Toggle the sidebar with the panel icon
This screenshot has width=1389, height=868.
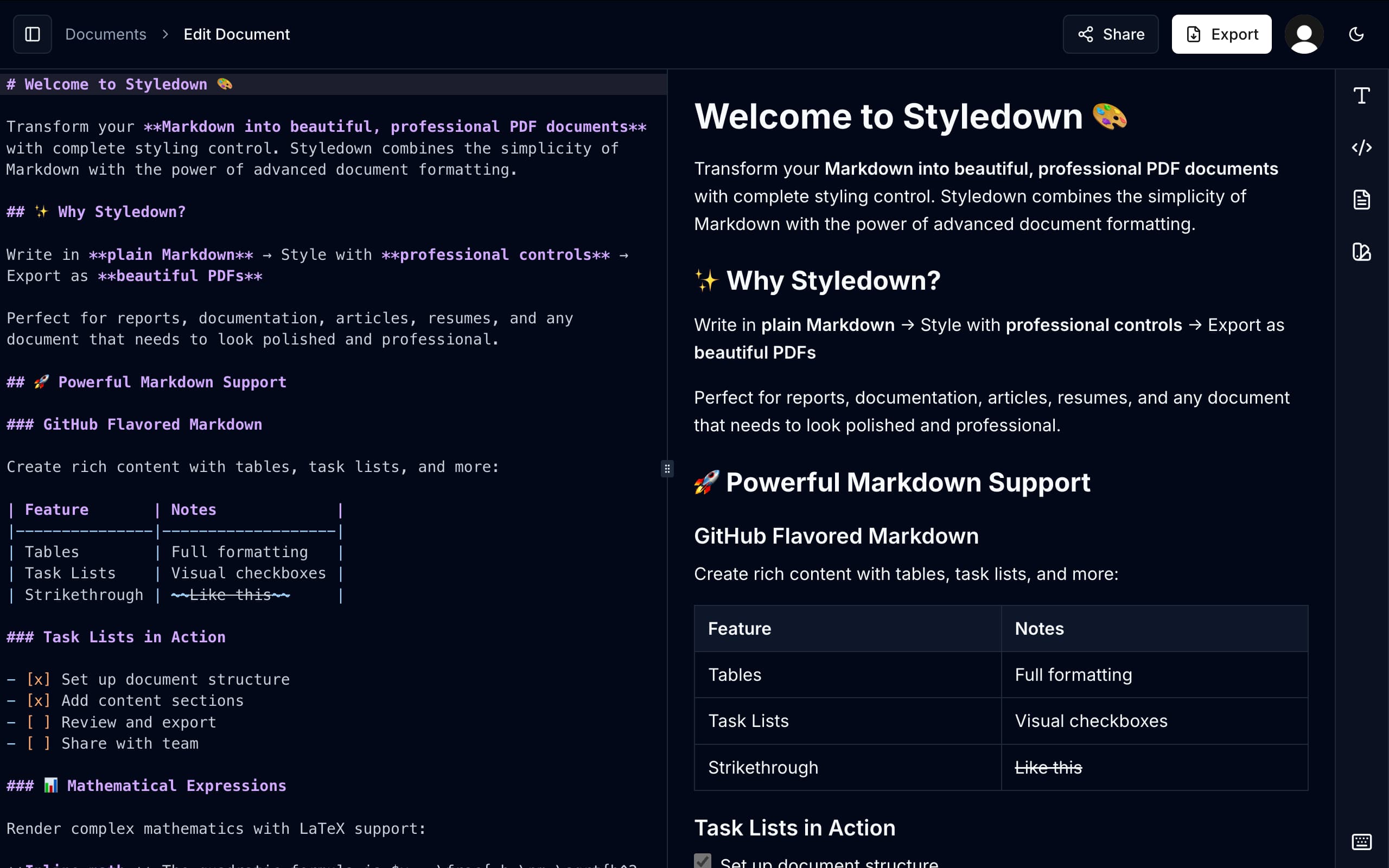coord(31,34)
